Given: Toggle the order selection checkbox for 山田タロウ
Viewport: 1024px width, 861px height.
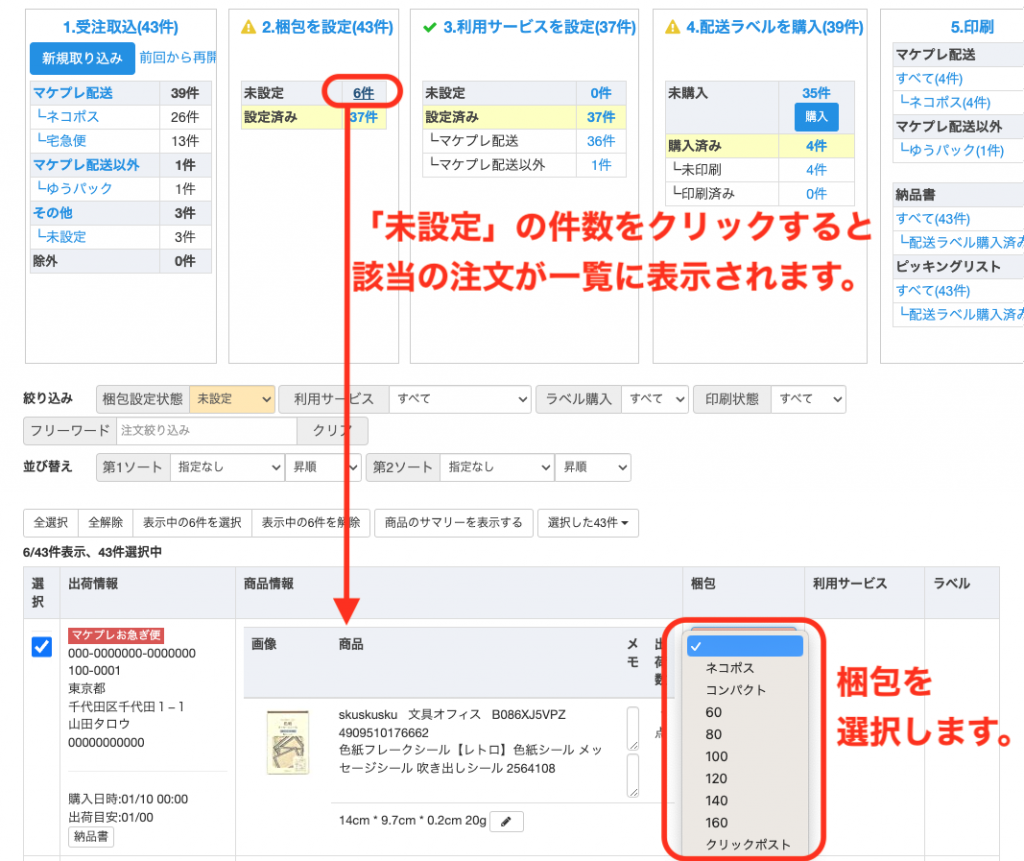Looking at the screenshot, I should coord(42,647).
